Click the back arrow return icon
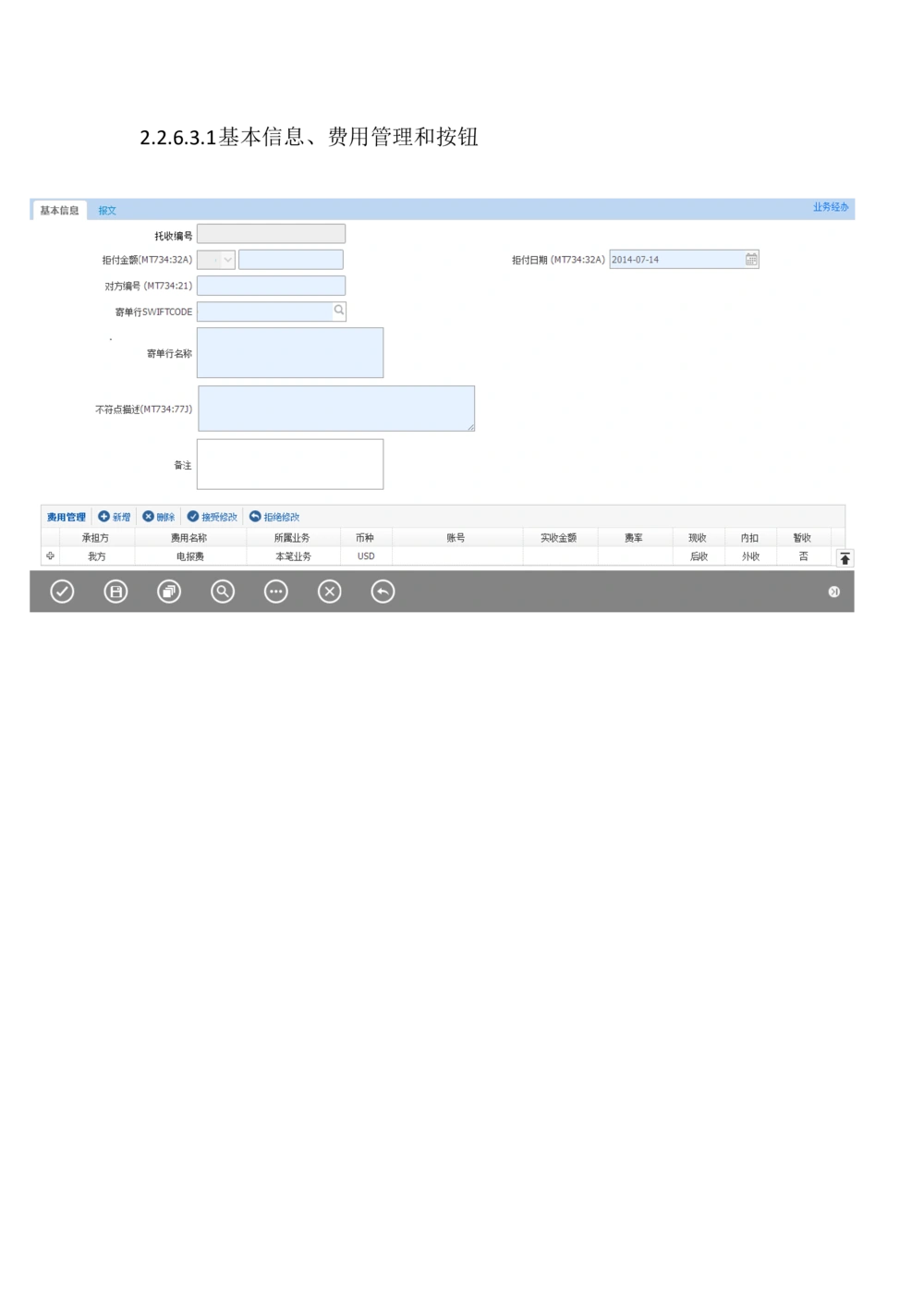This screenshot has height=1308, width=924. click(x=383, y=592)
